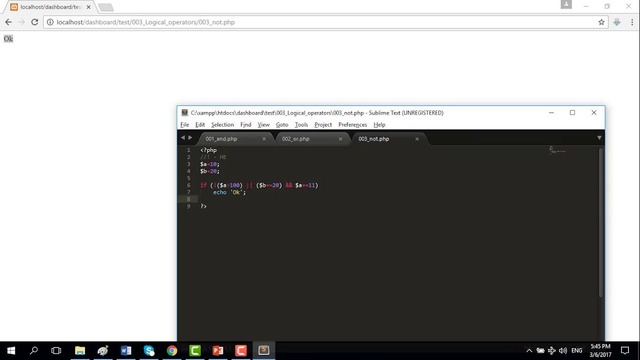Screen dimensions: 640x360
Task: Open PowerPoint from the taskbar
Action: tap(218, 350)
